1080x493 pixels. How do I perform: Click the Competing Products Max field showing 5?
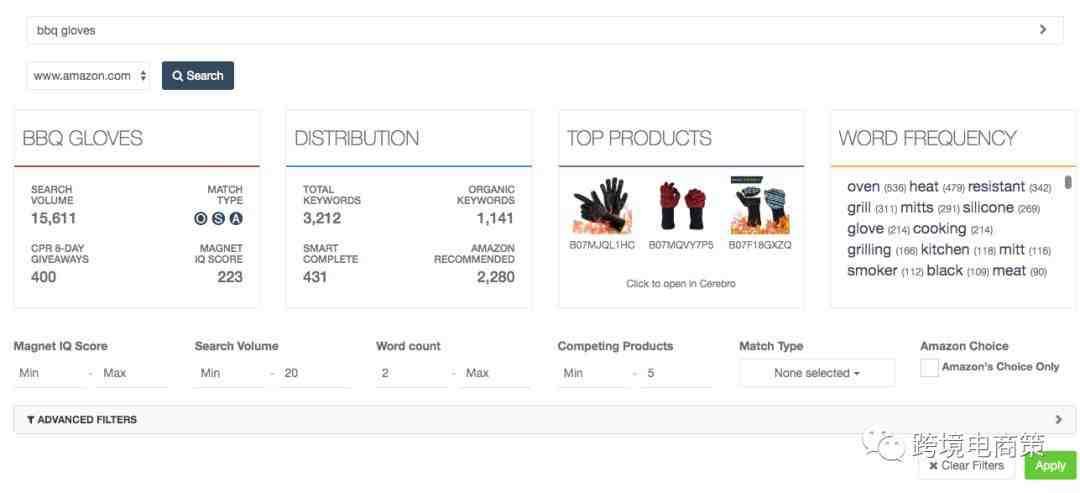(x=676, y=373)
